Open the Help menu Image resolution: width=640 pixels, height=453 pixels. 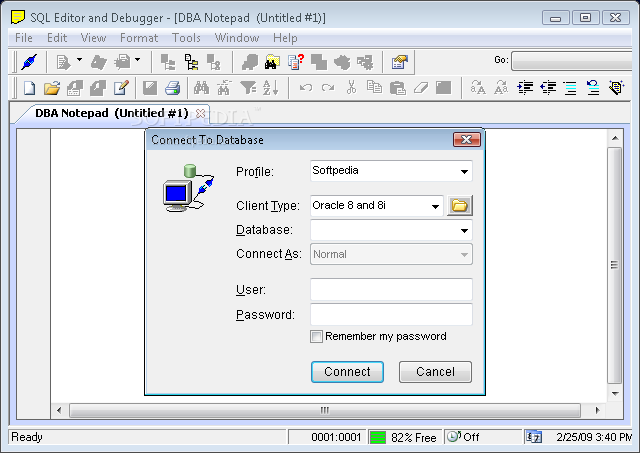[x=285, y=38]
